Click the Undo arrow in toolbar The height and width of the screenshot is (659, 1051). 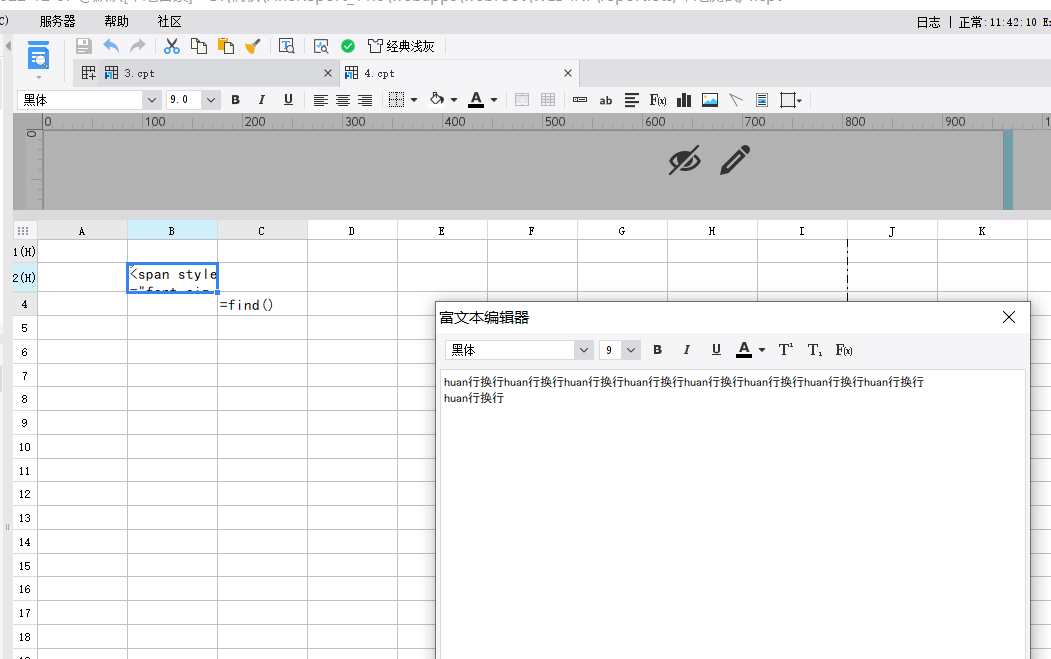pos(111,46)
